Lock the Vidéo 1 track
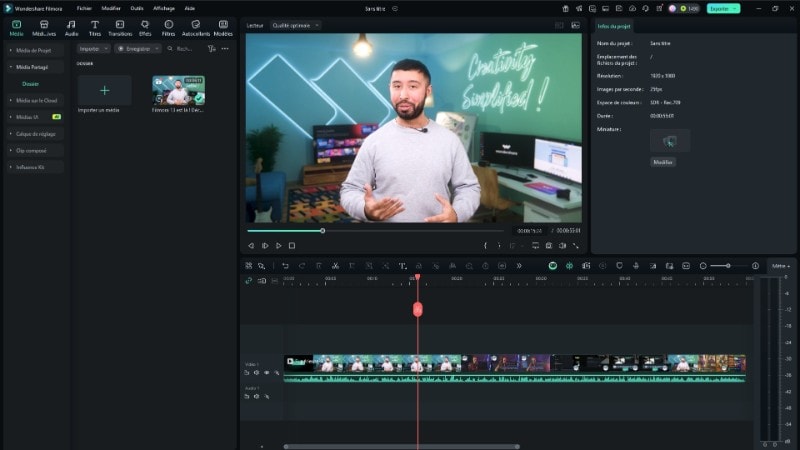 247,373
